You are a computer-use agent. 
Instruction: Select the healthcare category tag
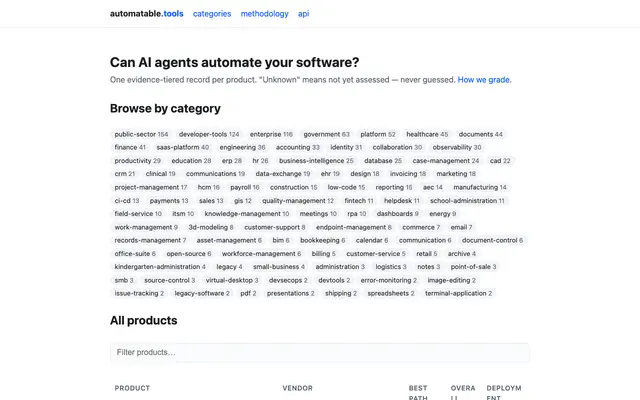[427, 134]
